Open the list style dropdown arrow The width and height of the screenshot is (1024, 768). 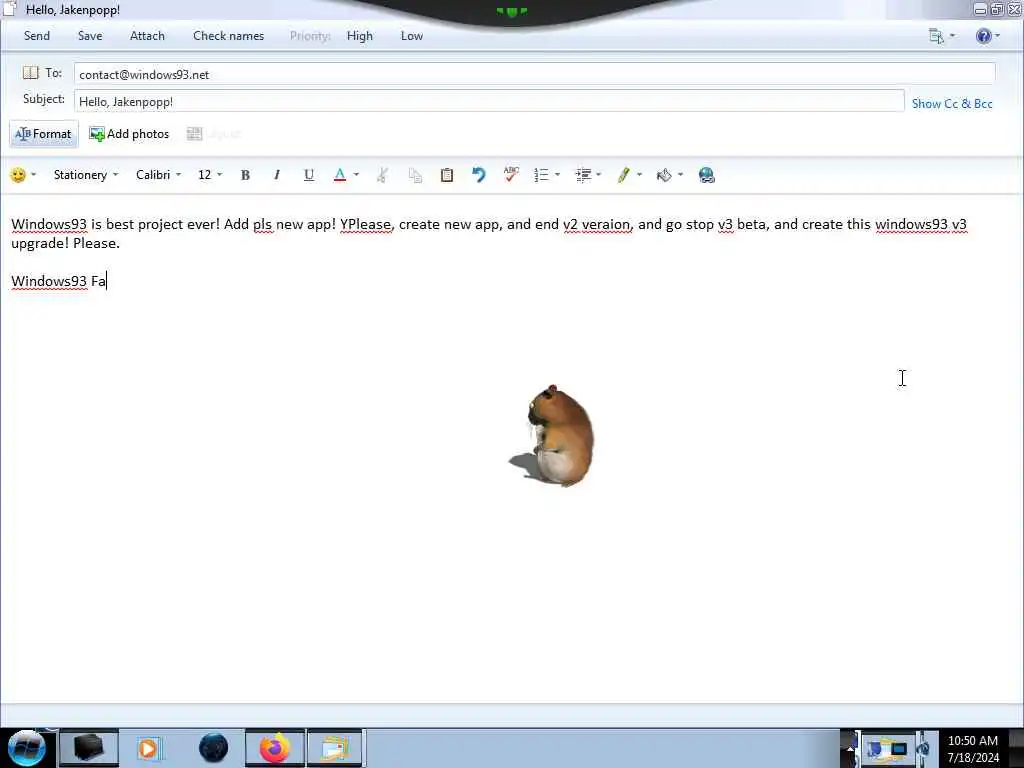(557, 175)
